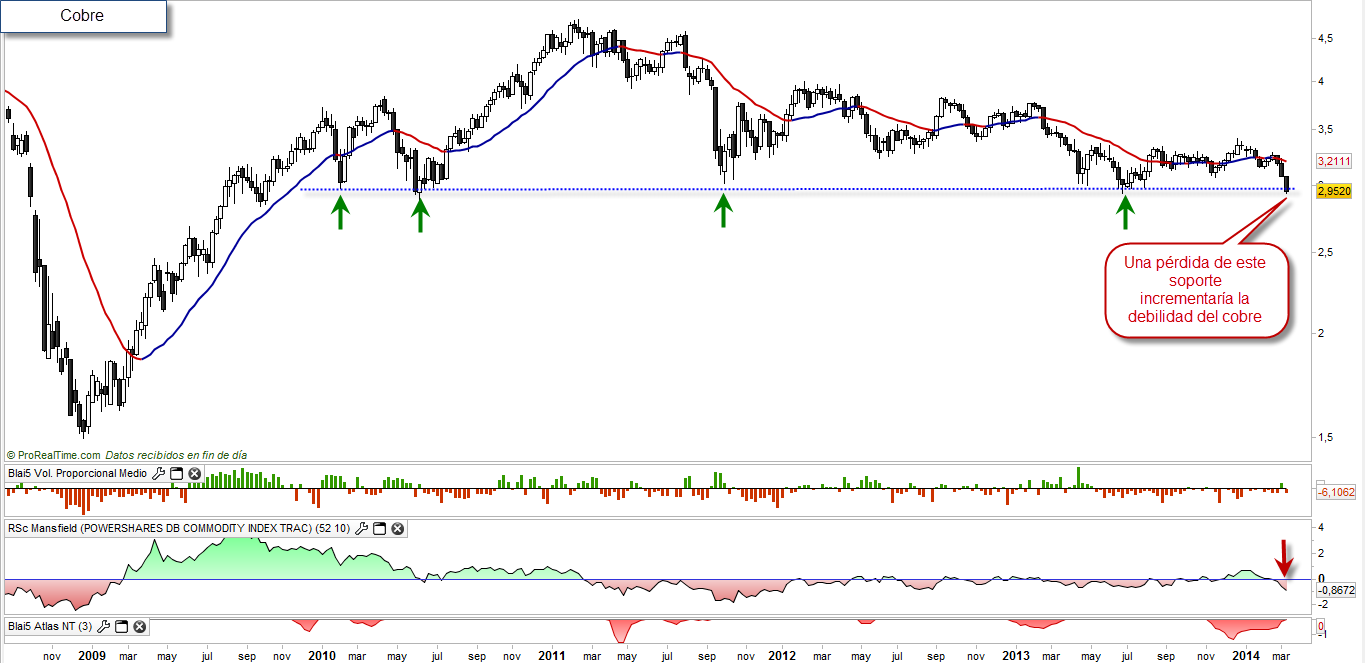This screenshot has width=1365, height=663.
Task: Click the 1,5 price scale label
Action: point(1328,437)
